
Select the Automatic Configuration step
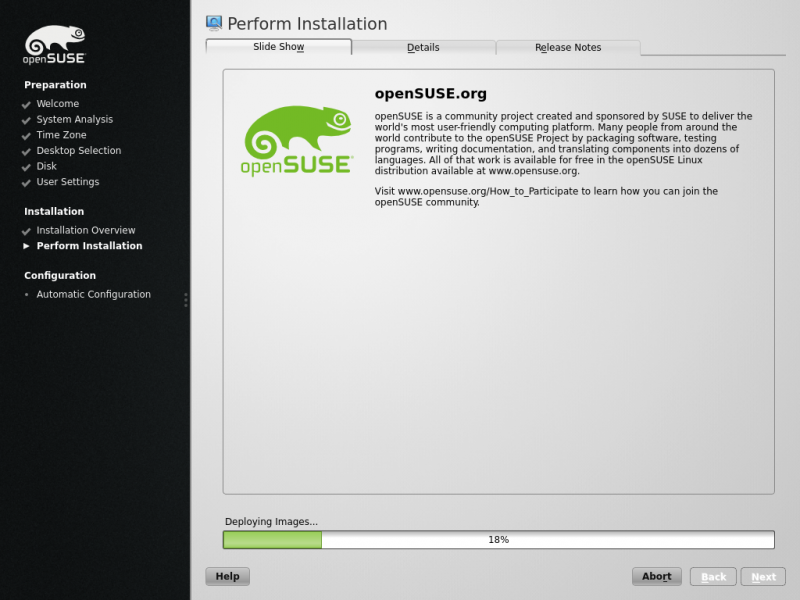point(93,294)
